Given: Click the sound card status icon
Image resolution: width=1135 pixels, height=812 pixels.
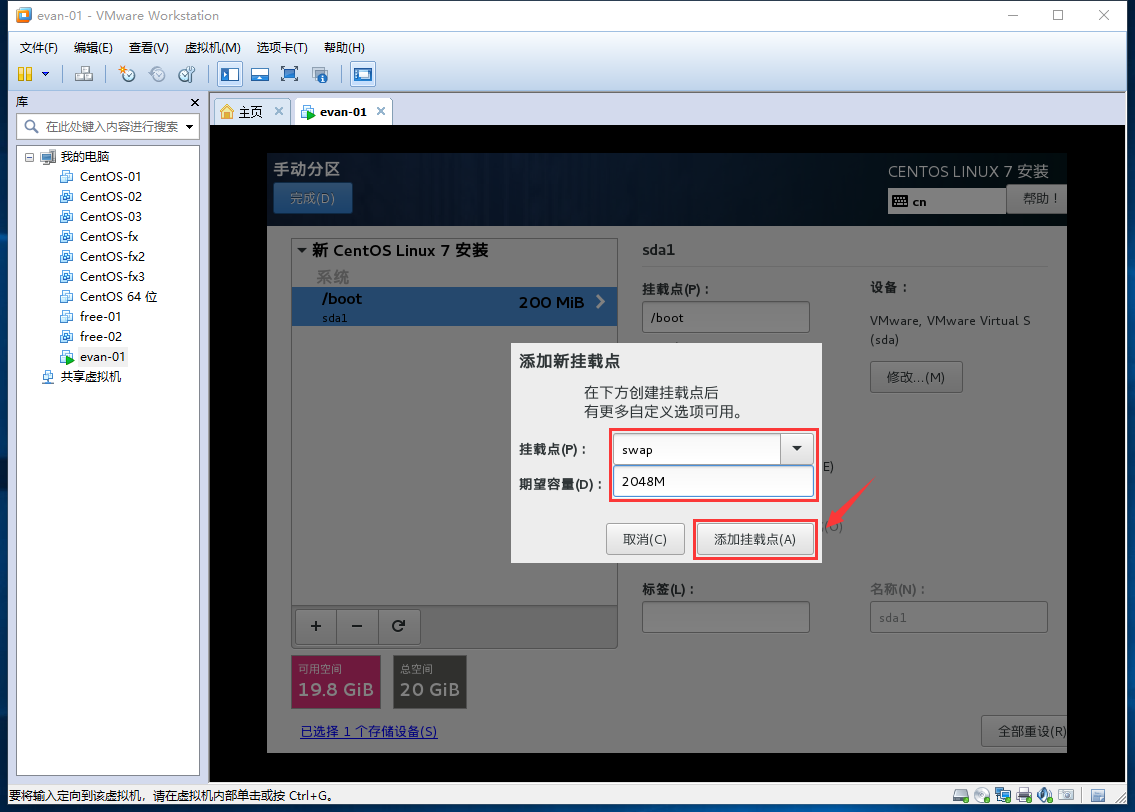Looking at the screenshot, I should (x=1045, y=795).
